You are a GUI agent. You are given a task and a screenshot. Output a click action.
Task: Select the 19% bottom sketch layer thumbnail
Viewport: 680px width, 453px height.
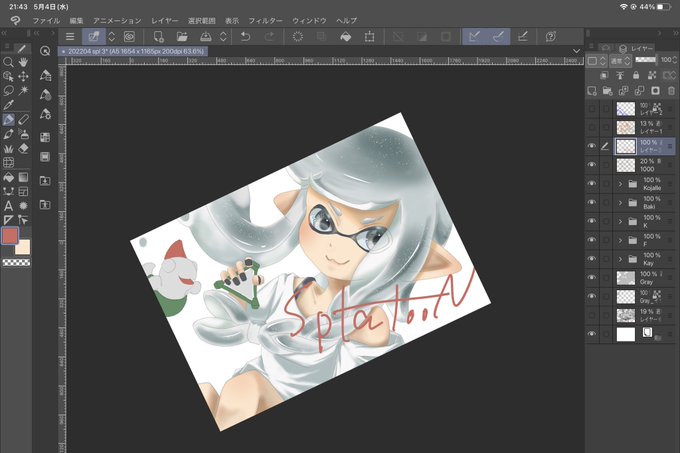click(x=626, y=315)
